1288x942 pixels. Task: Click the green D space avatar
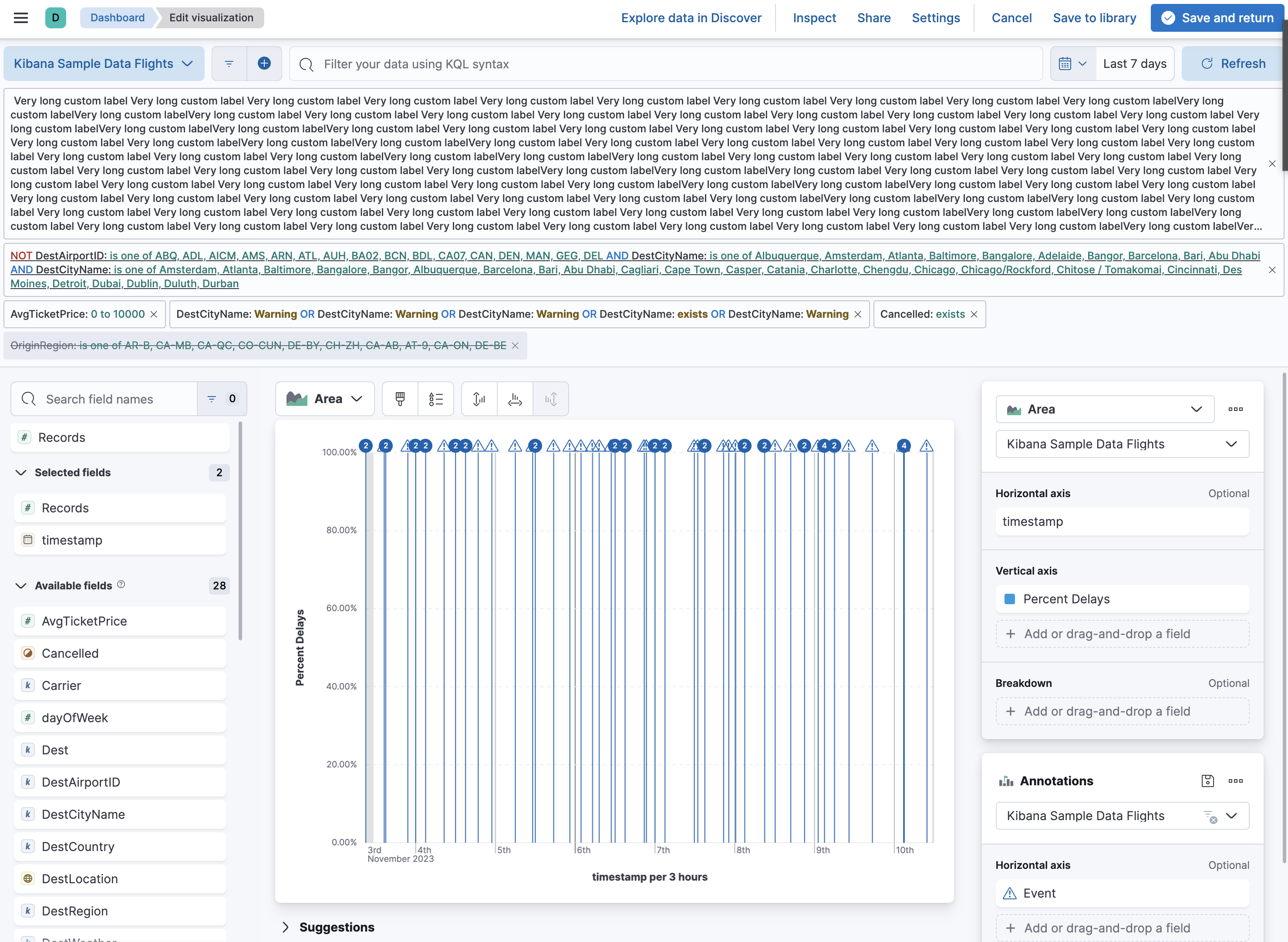[x=55, y=18]
